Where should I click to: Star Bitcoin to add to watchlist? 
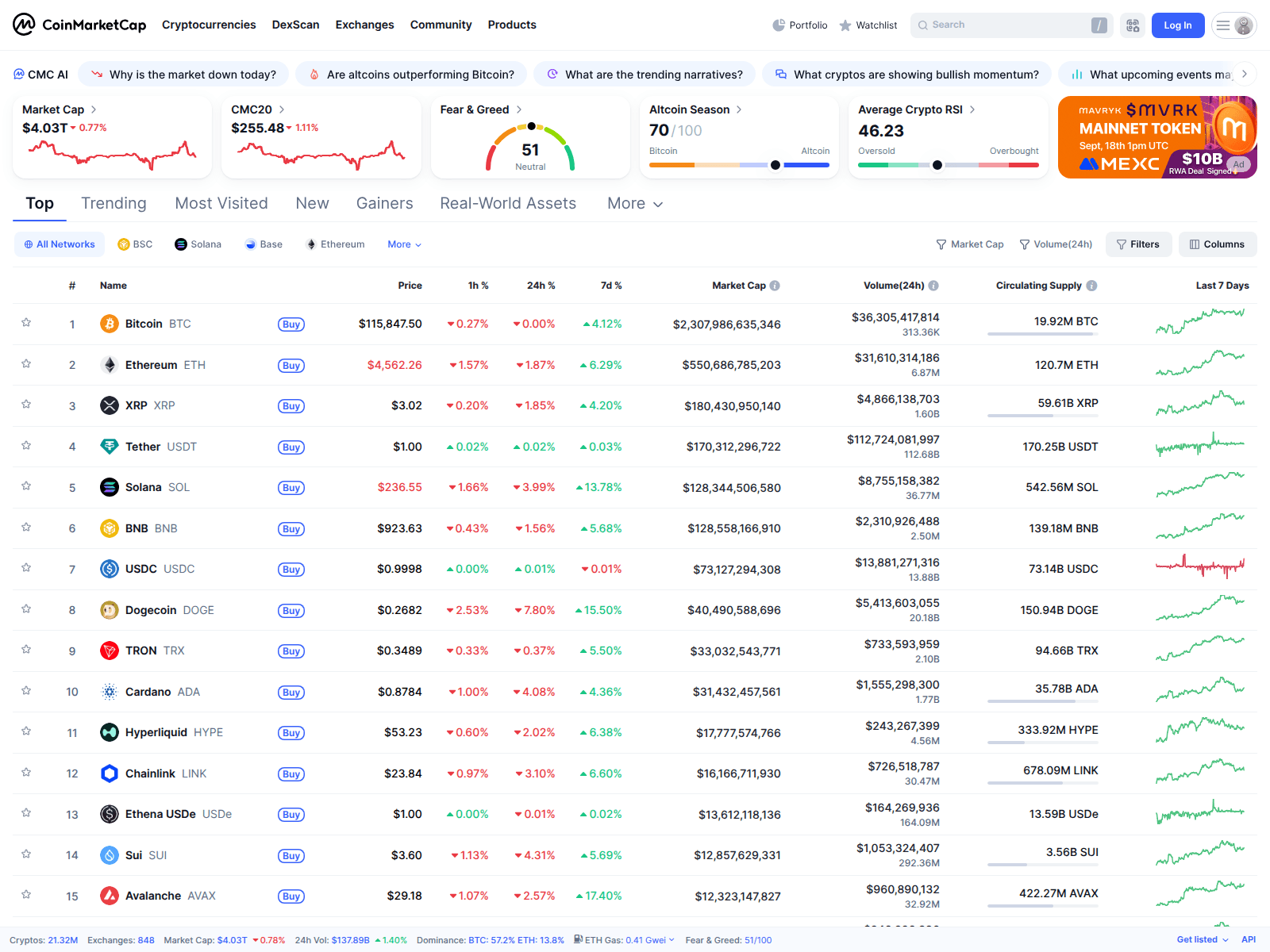(x=26, y=323)
